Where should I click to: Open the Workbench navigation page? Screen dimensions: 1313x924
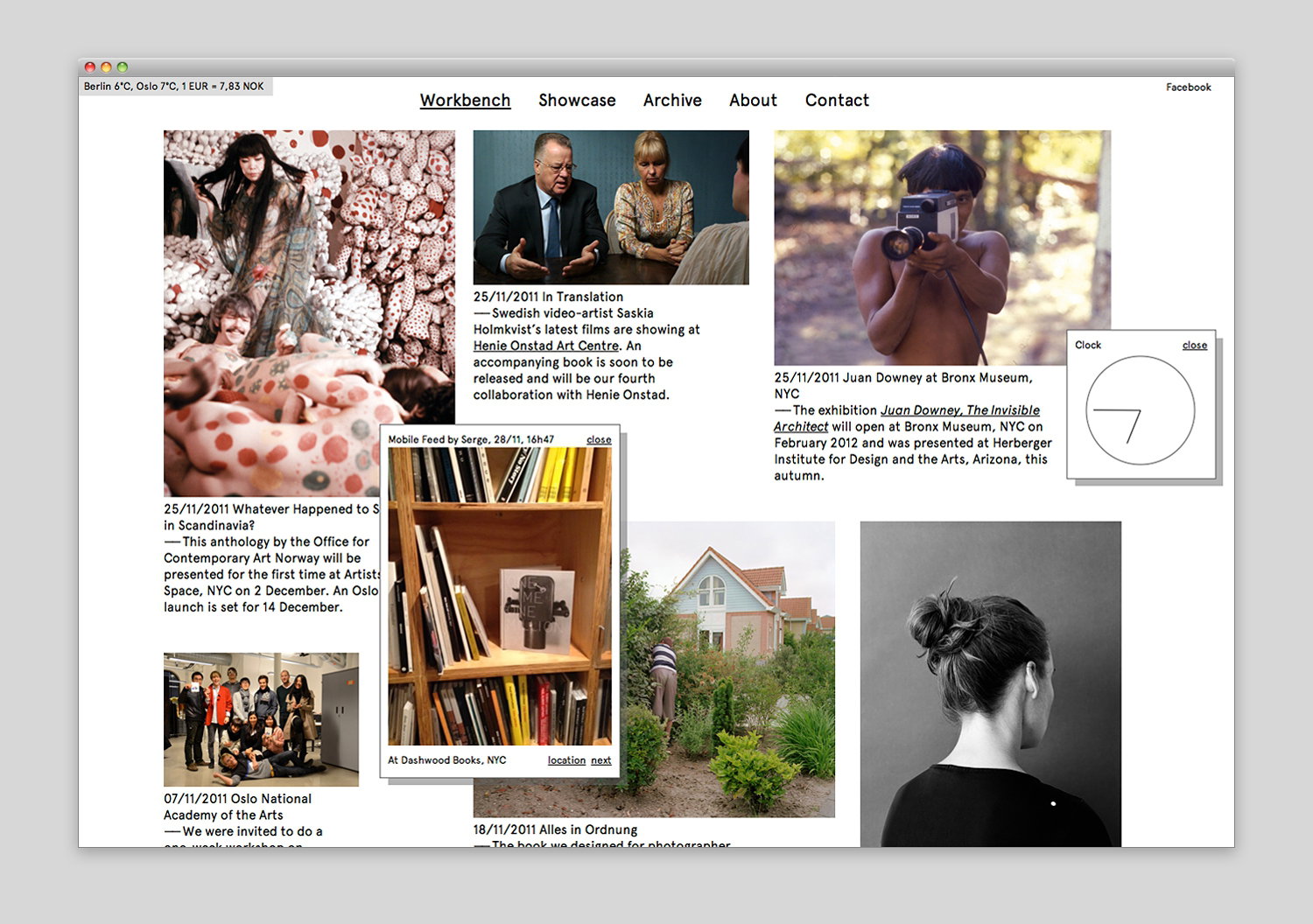pos(465,101)
